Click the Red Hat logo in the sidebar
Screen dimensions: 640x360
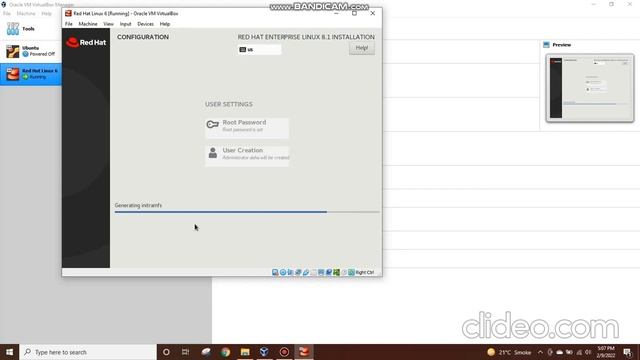[86, 42]
